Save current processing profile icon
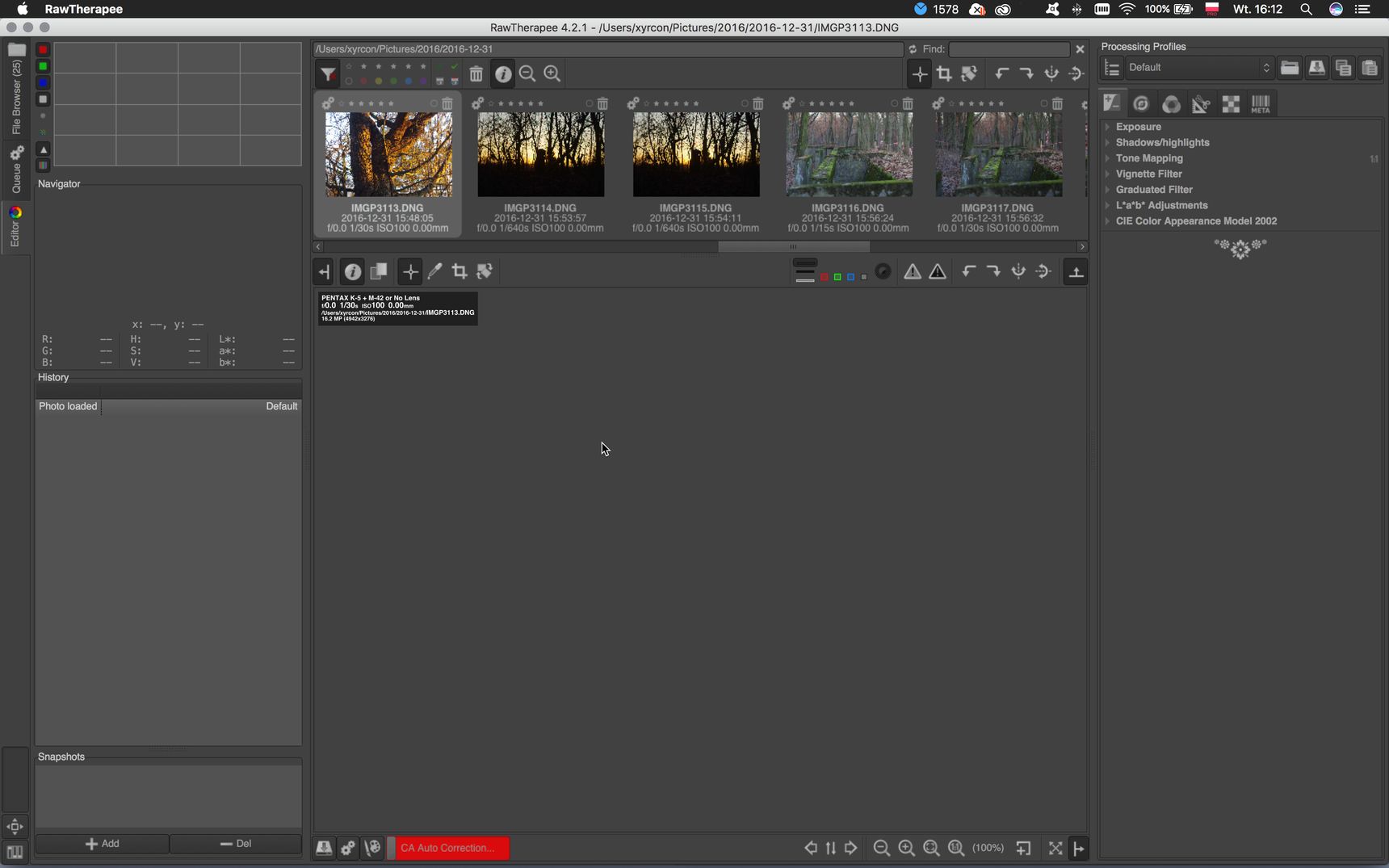 [x=1316, y=68]
